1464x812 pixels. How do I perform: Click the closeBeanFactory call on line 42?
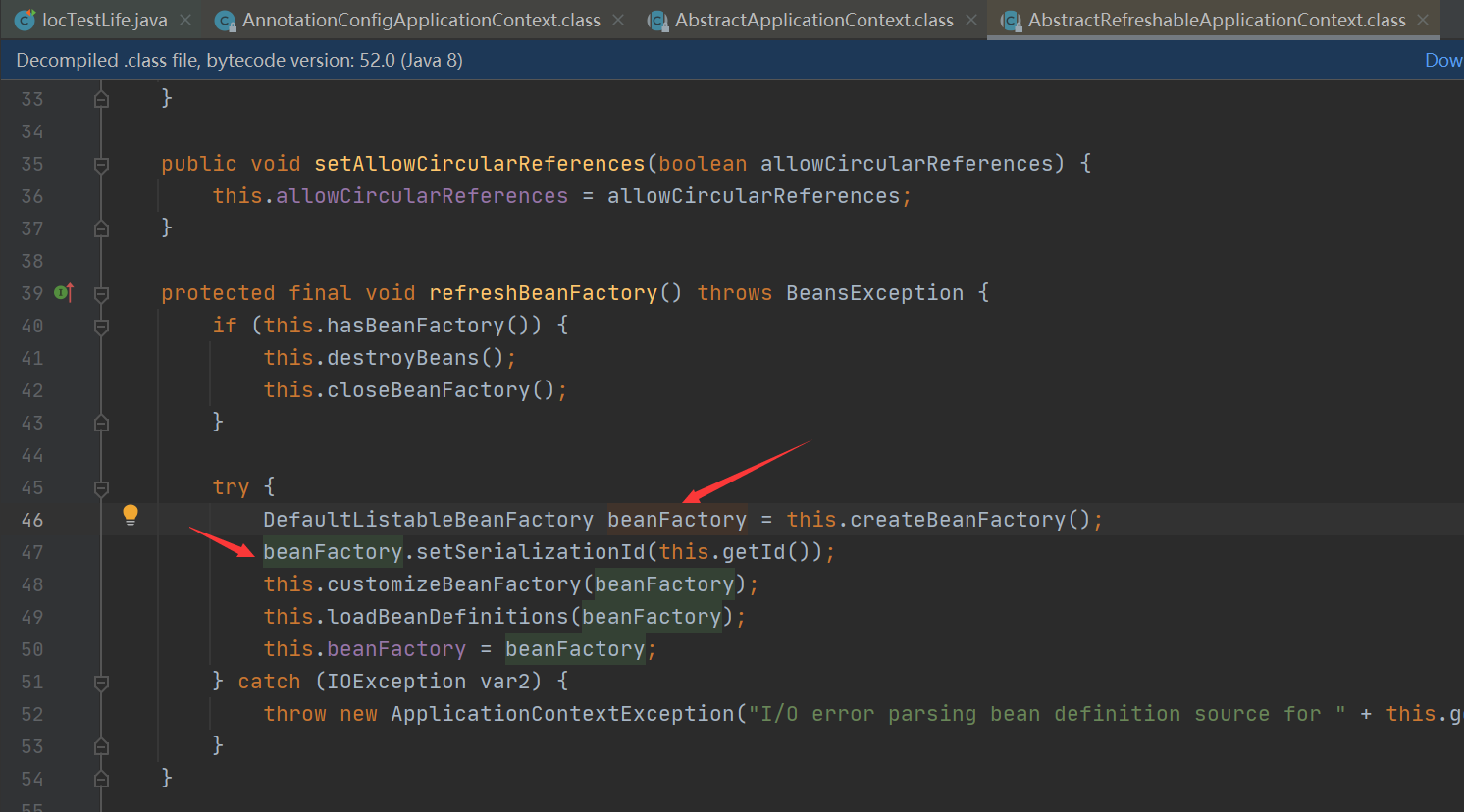(x=429, y=390)
